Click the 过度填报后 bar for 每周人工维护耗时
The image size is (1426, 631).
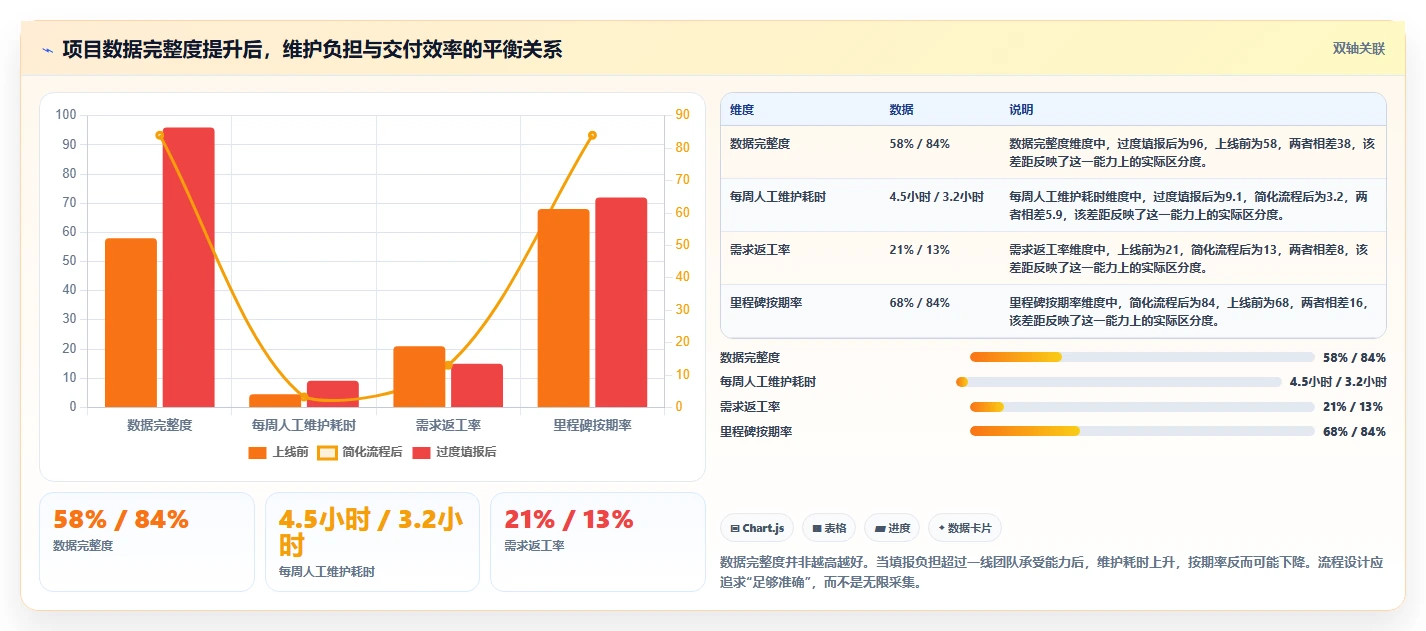tap(333, 394)
